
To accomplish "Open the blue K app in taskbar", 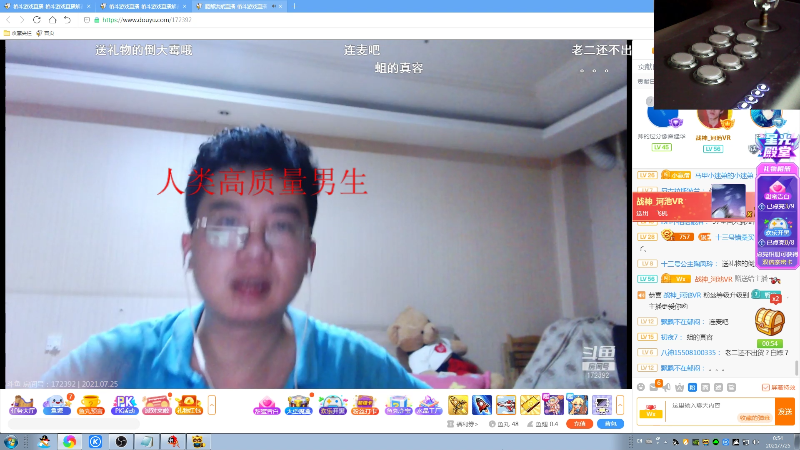I will (x=95, y=441).
